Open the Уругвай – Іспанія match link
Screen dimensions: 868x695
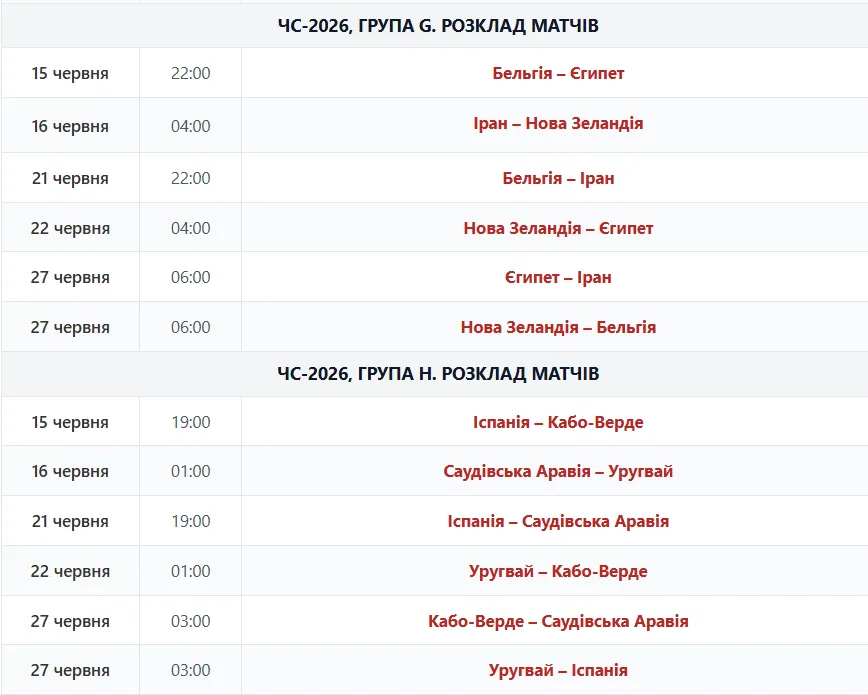point(558,670)
